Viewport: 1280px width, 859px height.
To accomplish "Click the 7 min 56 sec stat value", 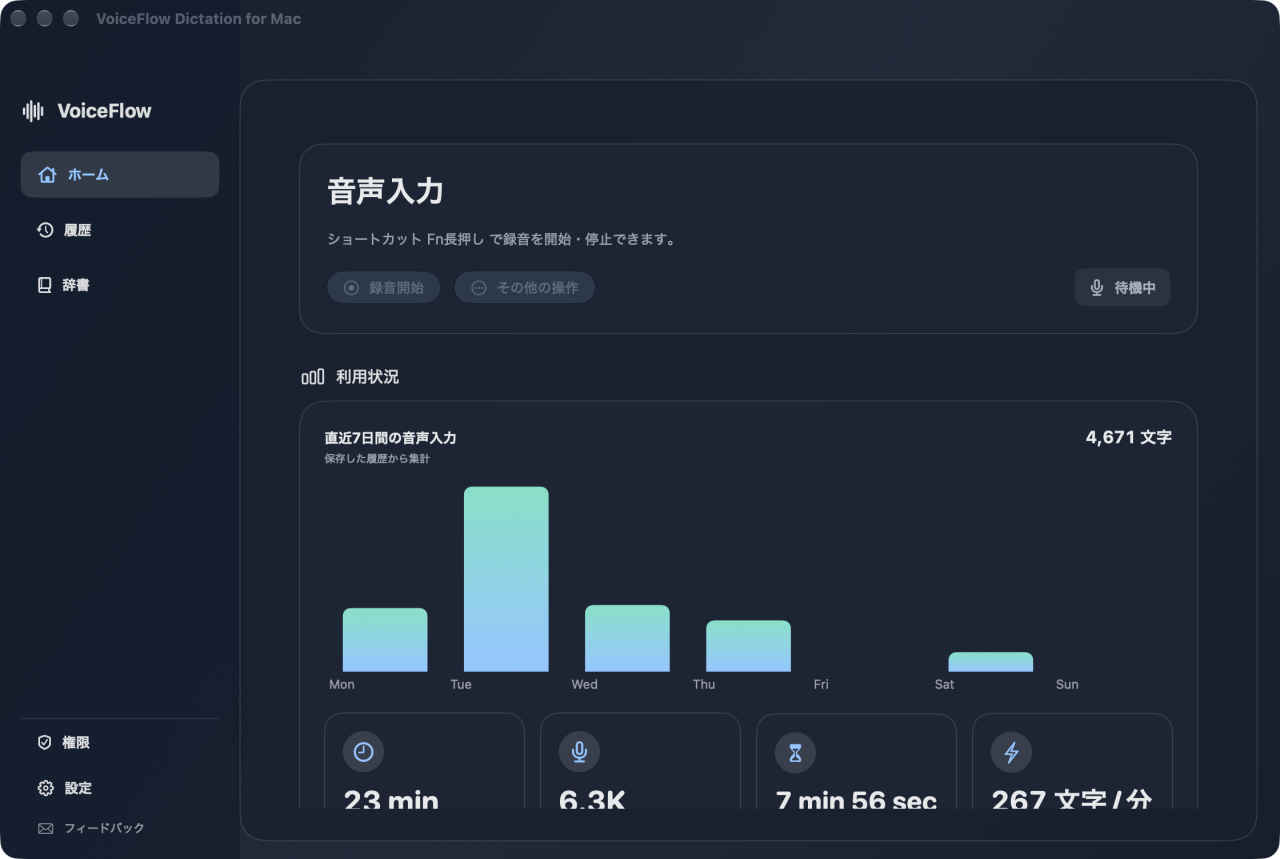I will tap(856, 800).
